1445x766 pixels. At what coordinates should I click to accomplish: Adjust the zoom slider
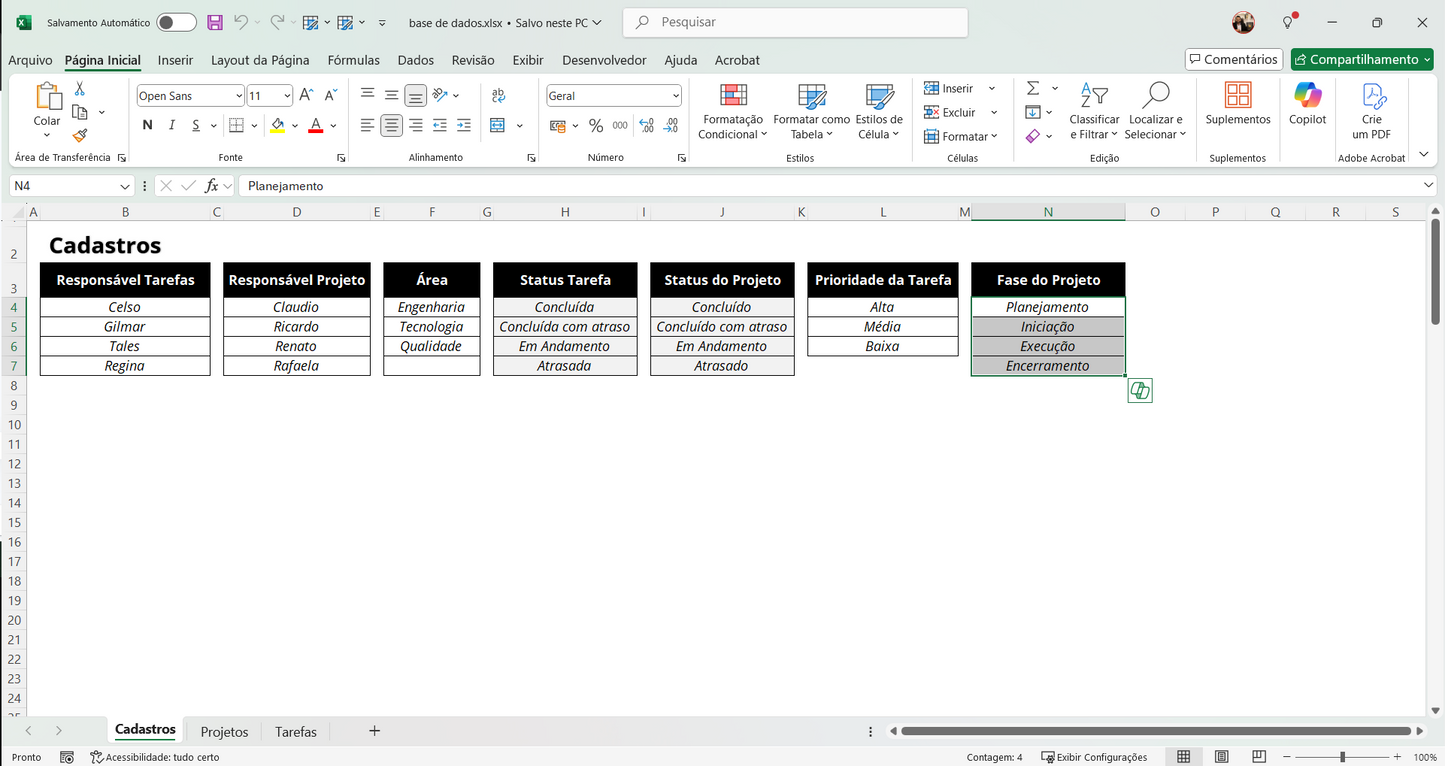pos(1343,757)
